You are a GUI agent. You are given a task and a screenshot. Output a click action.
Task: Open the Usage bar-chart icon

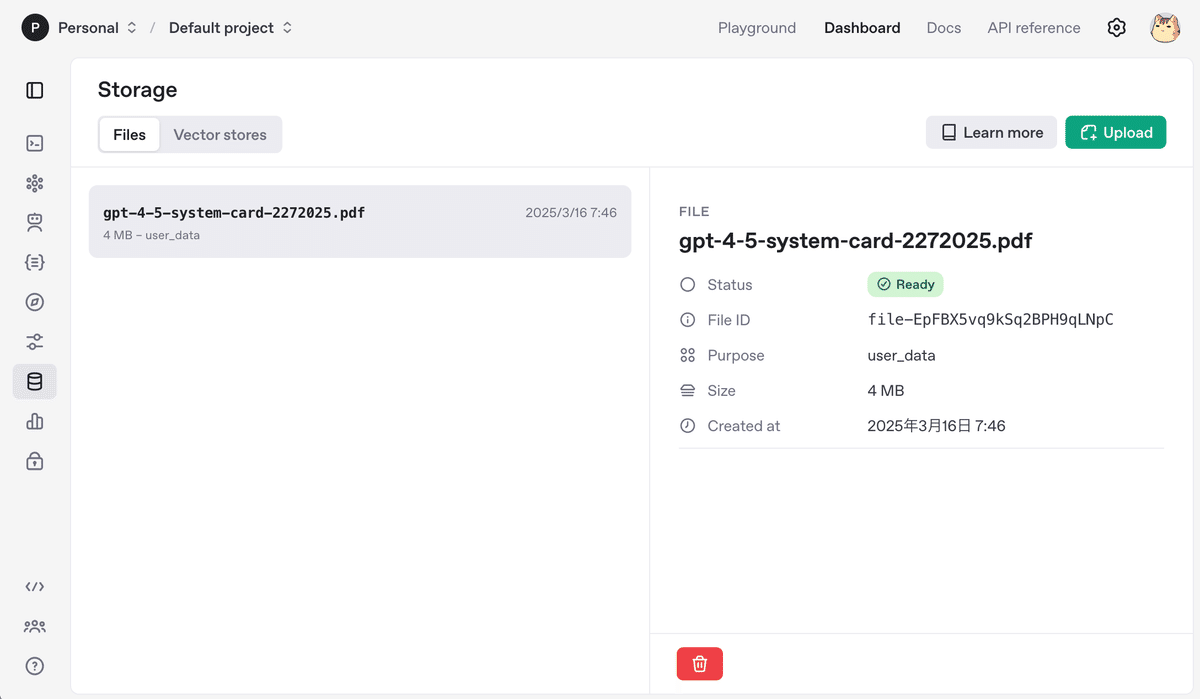coord(34,421)
